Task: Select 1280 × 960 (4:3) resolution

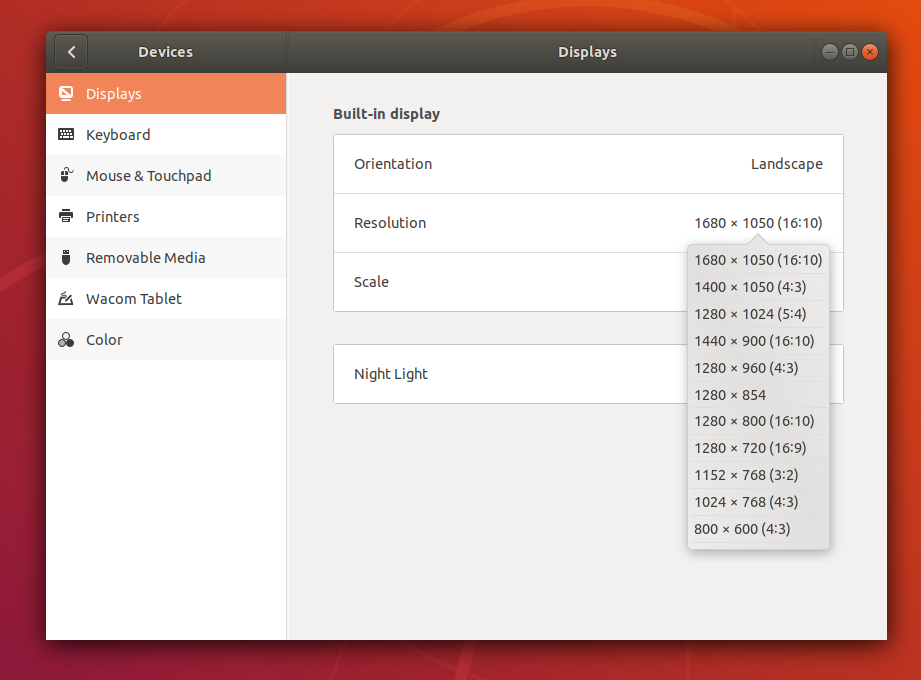Action: (x=758, y=368)
